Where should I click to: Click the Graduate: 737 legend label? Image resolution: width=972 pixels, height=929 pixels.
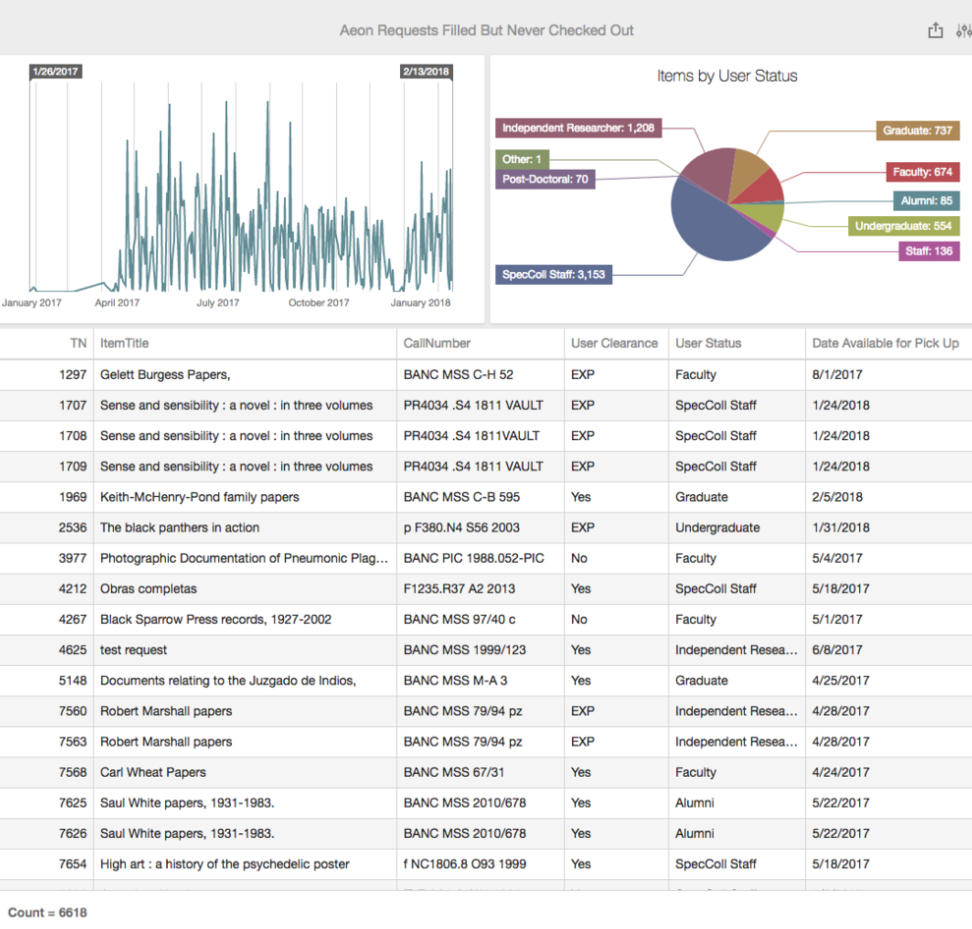pos(917,131)
